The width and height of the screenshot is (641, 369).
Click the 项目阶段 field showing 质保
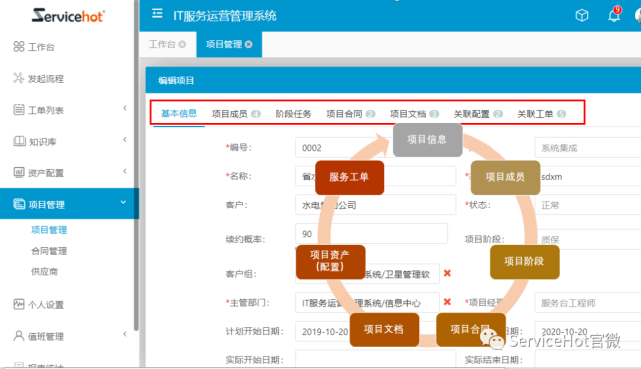click(x=587, y=239)
